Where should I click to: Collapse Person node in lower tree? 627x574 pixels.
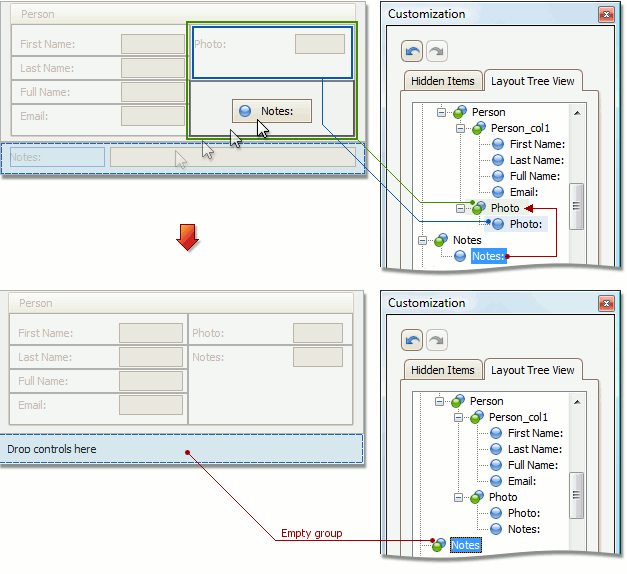[439, 401]
